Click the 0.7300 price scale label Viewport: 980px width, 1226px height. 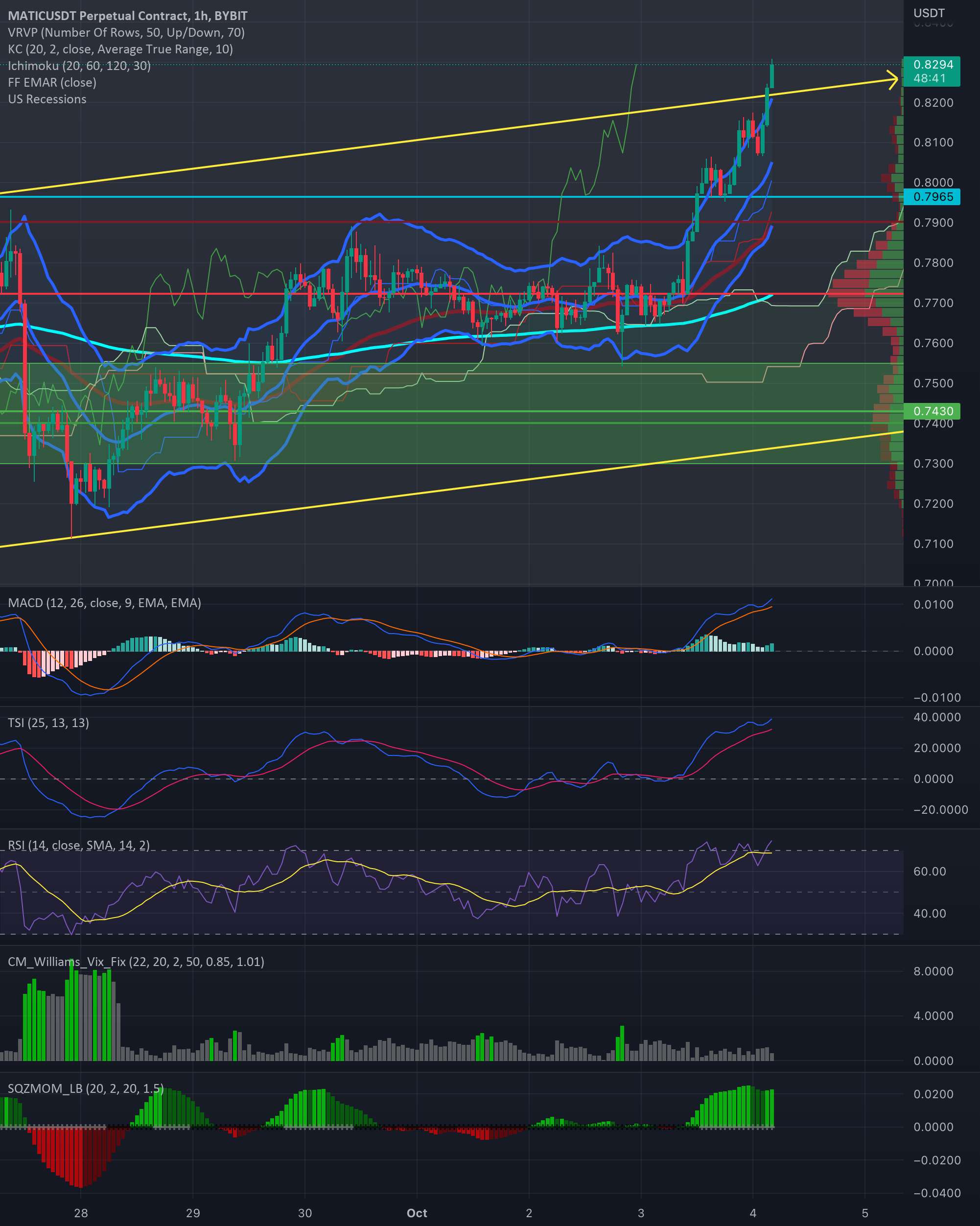point(933,464)
